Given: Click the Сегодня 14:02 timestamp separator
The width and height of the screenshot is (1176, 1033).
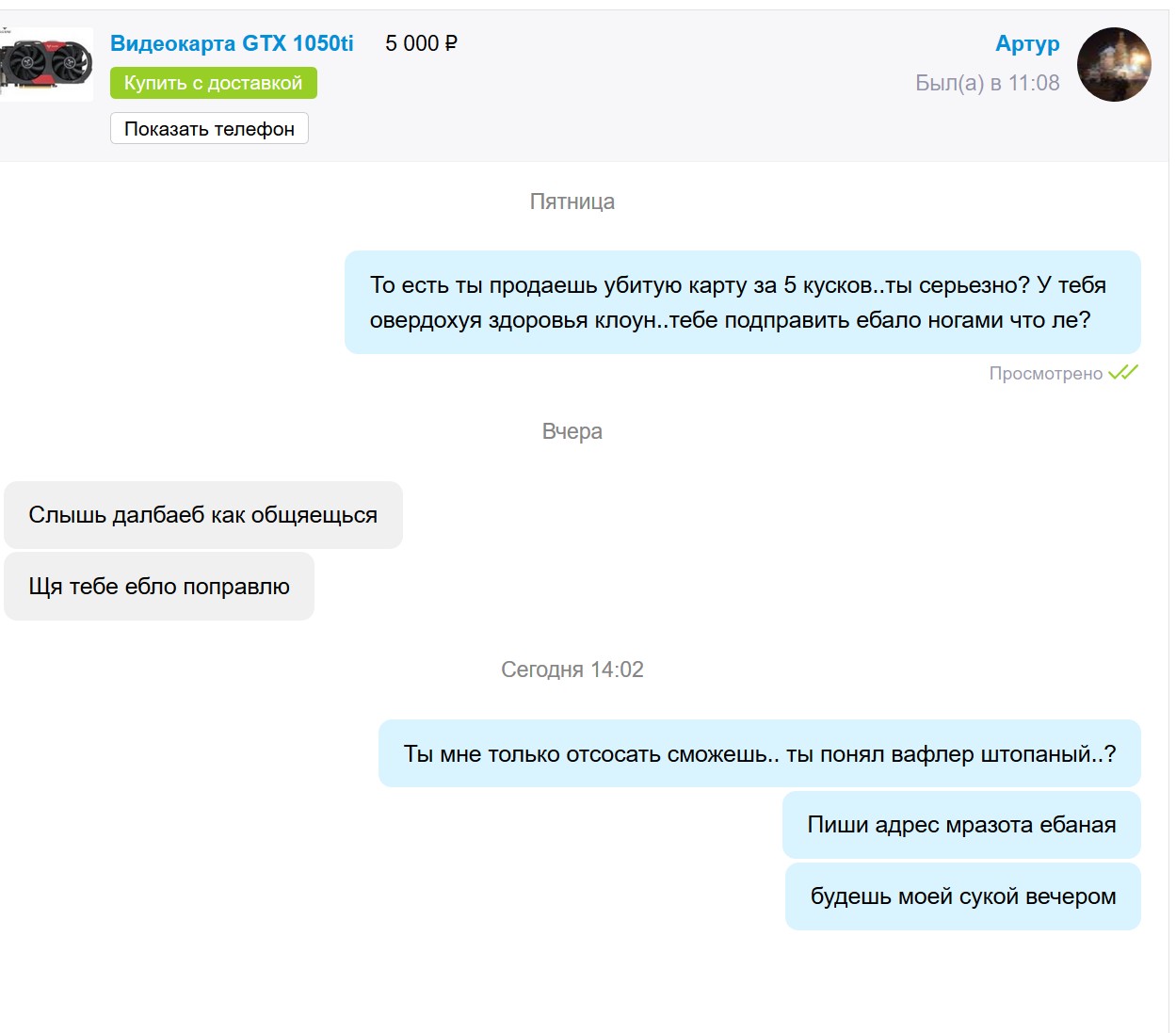Looking at the screenshot, I should pos(572,670).
